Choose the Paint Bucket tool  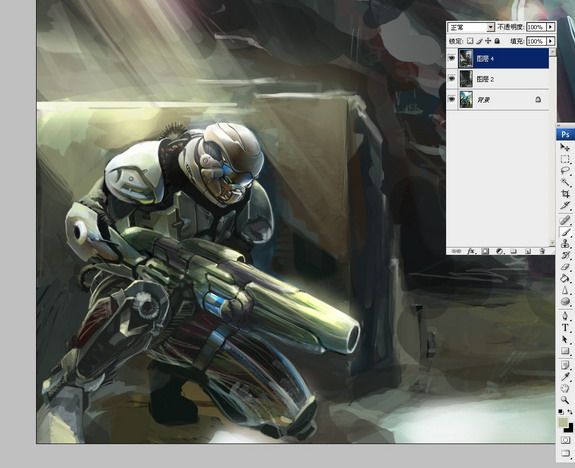[565, 278]
